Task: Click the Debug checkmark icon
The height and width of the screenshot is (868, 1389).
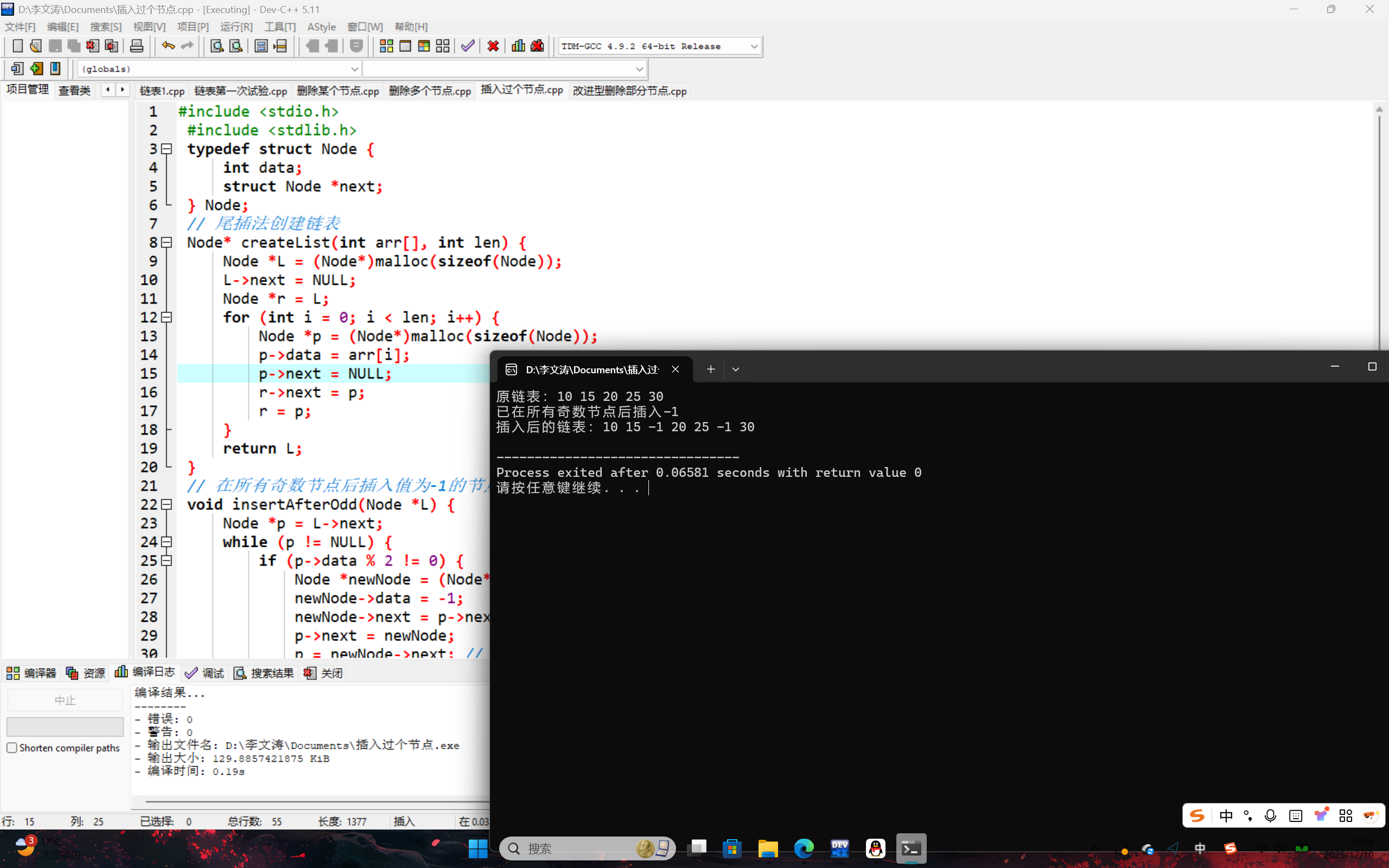Action: pyautogui.click(x=468, y=46)
